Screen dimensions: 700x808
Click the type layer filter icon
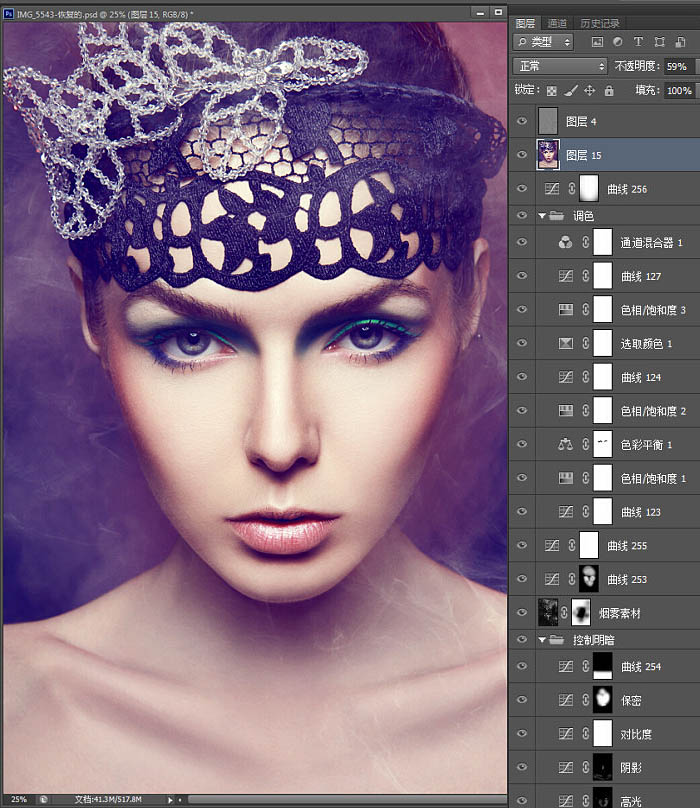click(638, 42)
